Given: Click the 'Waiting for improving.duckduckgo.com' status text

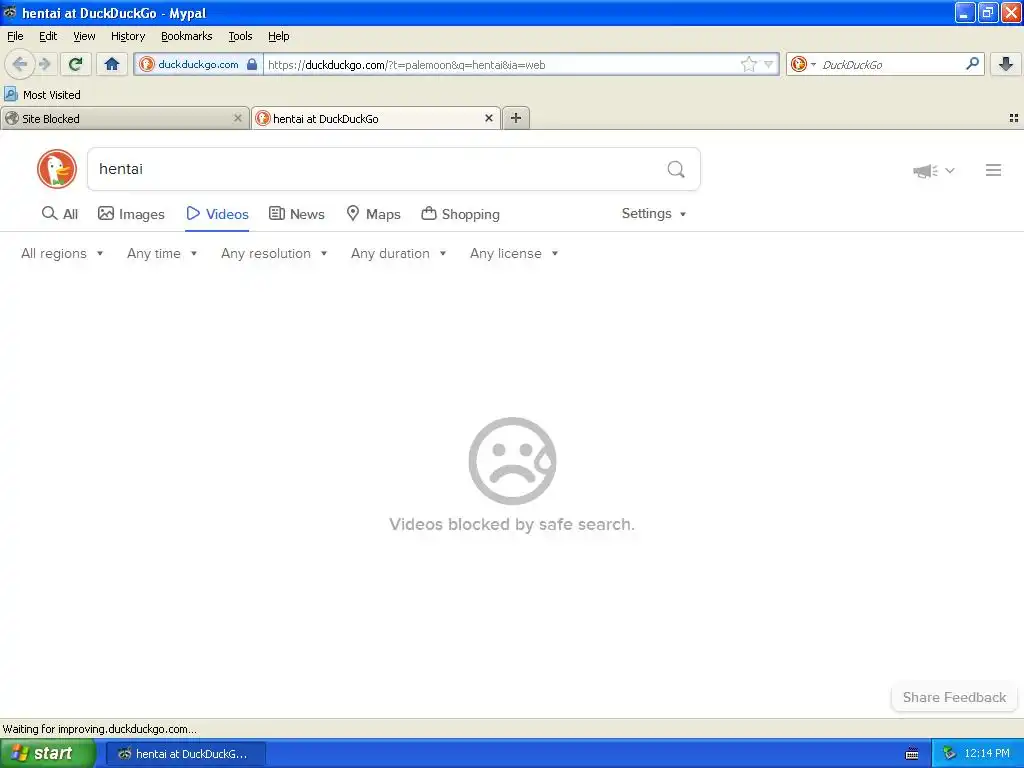Looking at the screenshot, I should coord(99,729).
